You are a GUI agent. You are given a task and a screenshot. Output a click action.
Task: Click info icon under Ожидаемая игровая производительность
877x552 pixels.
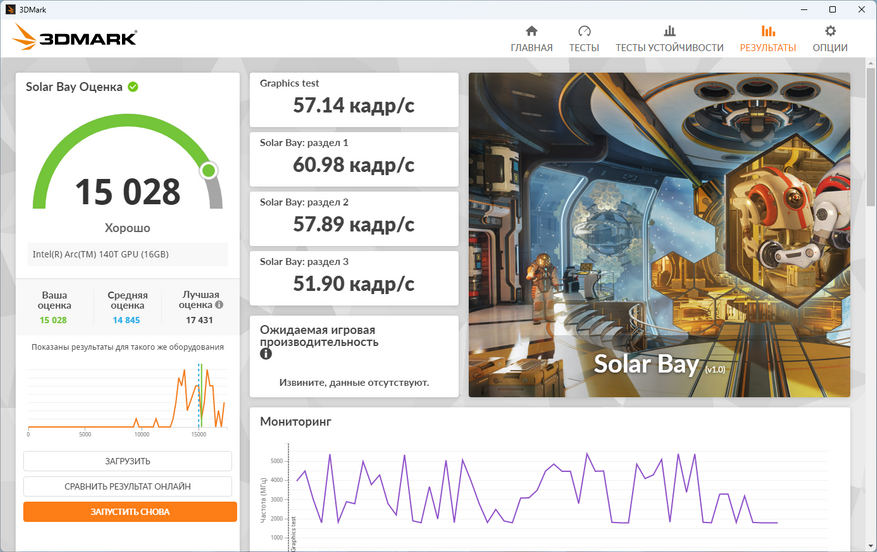point(266,354)
